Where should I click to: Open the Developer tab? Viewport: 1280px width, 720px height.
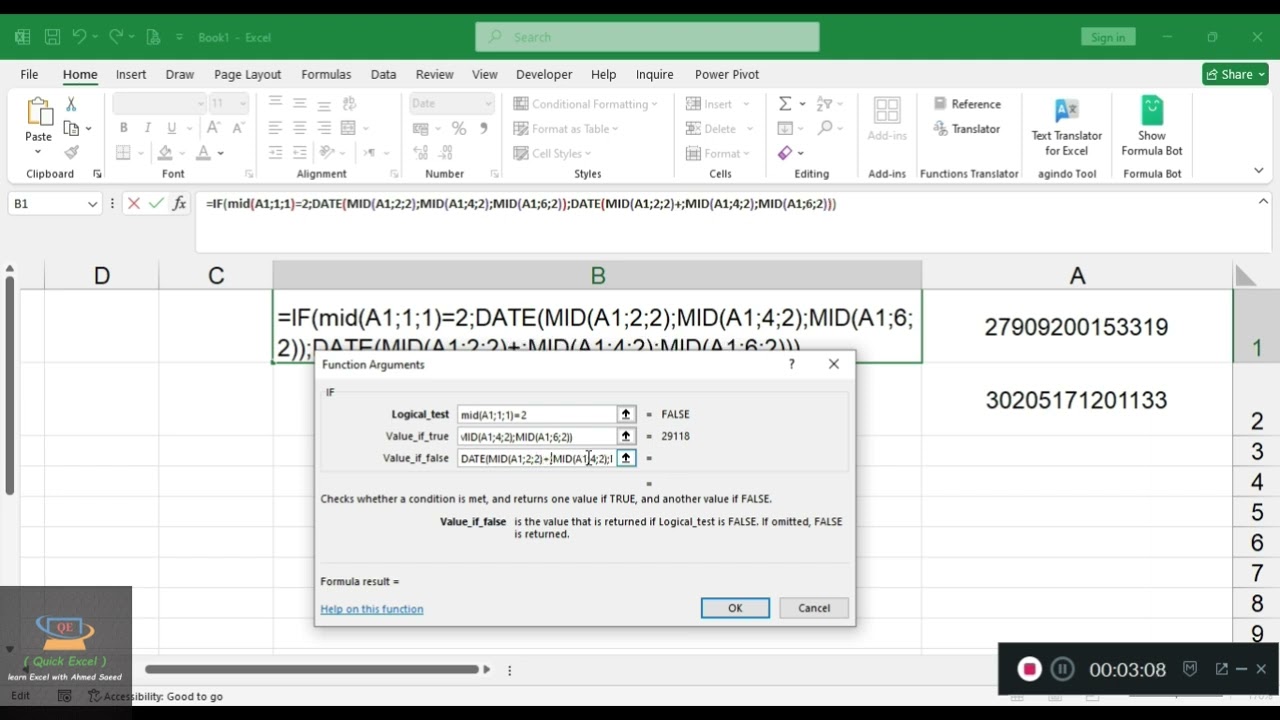pos(544,74)
